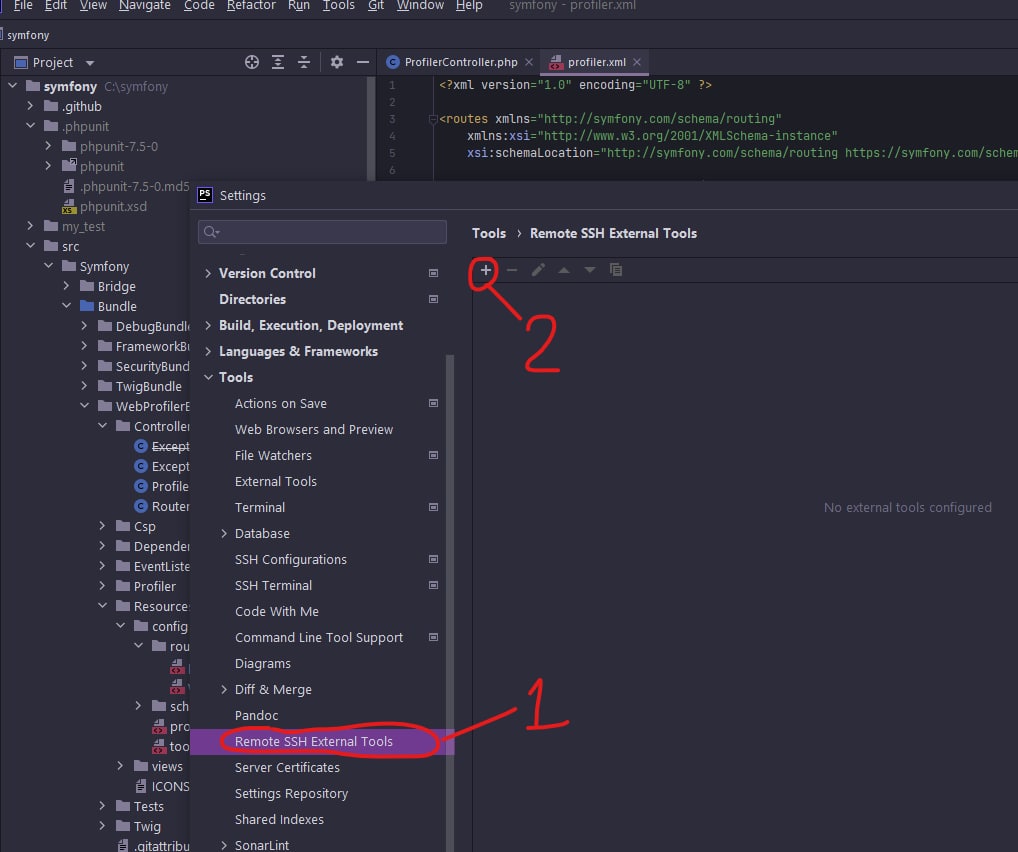Select Remote SSH External Tools setting
This screenshot has width=1018, height=852.
314,741
